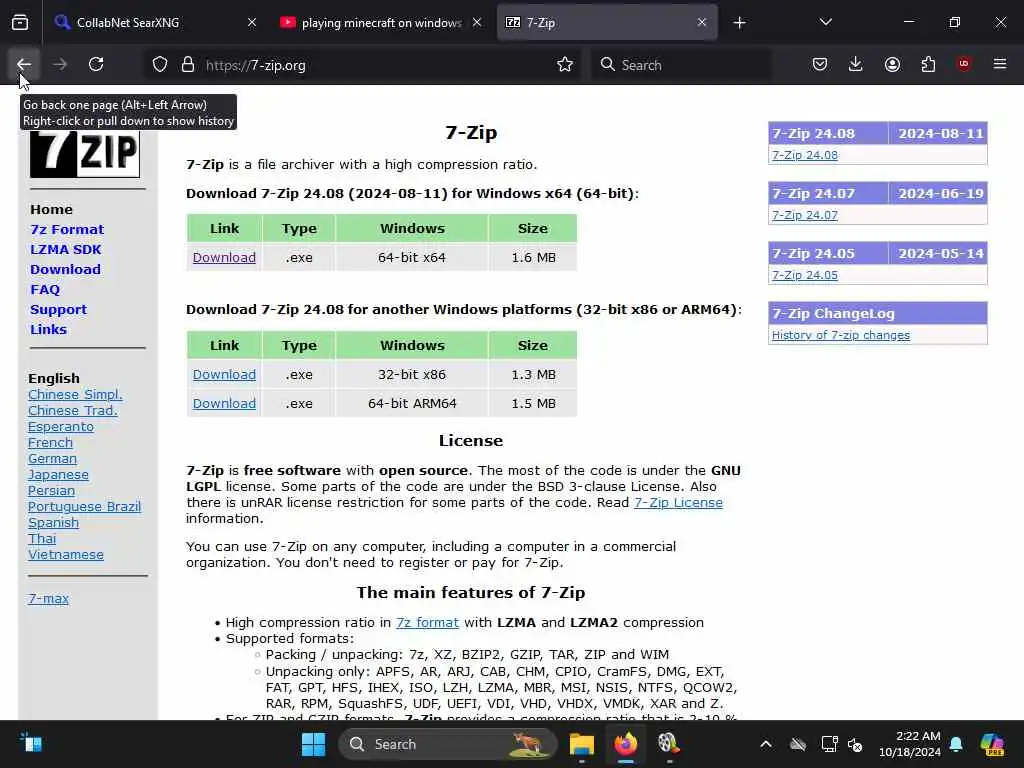This screenshot has height=768, width=1024.
Task: Close the CollabNet SearXNG tab
Action: [252, 23]
